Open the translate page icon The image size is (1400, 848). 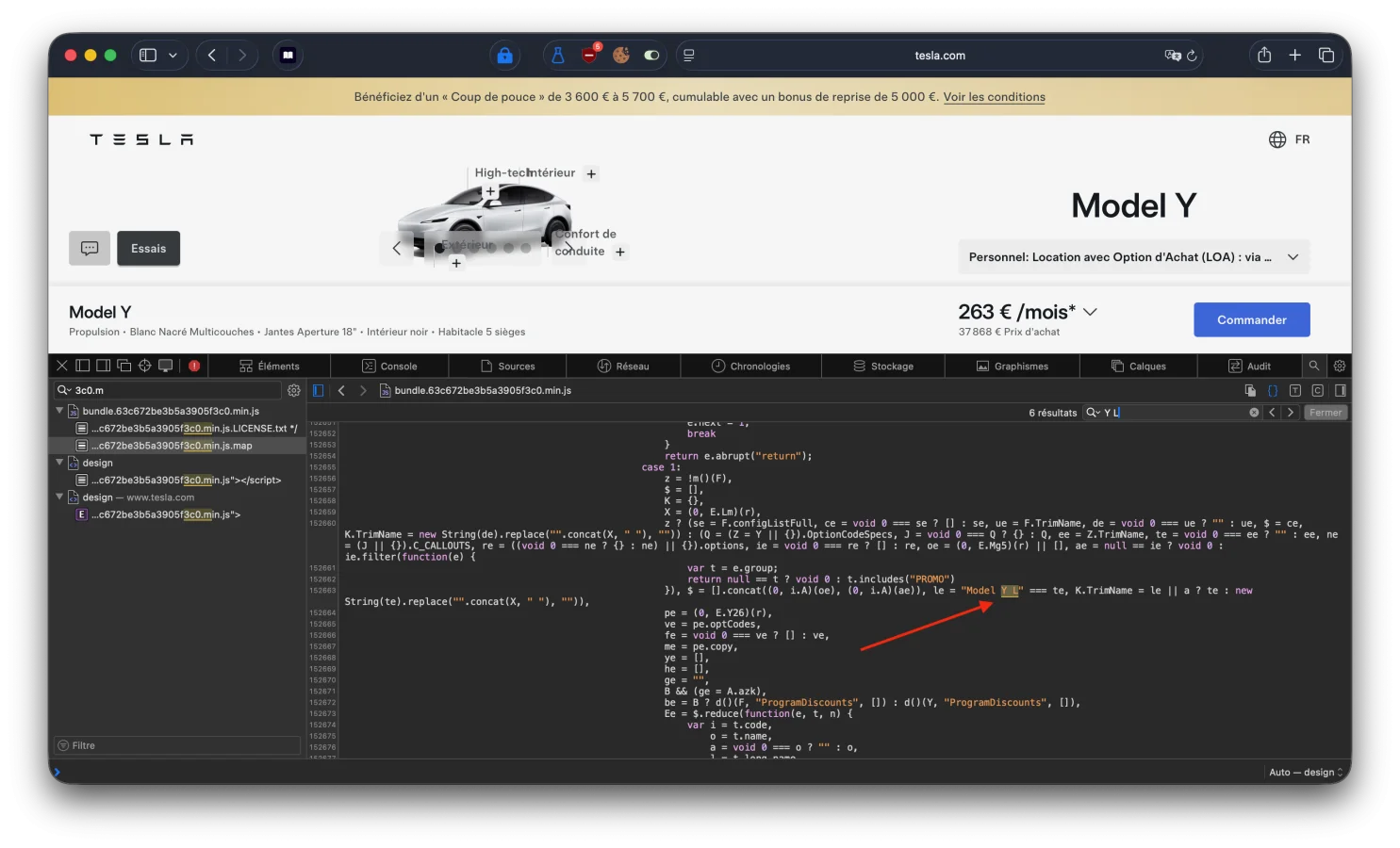(x=1173, y=56)
